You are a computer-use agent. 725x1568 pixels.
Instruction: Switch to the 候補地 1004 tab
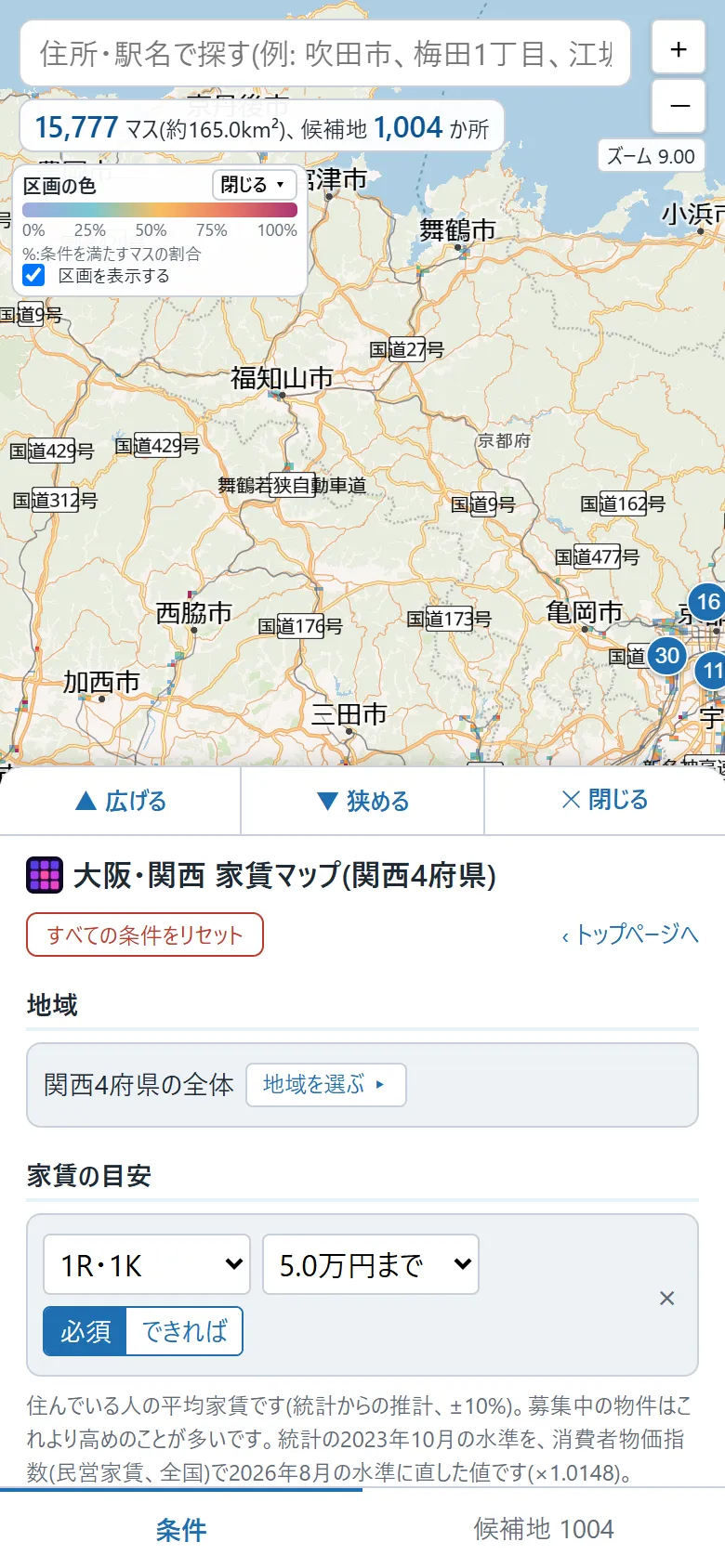click(544, 1530)
